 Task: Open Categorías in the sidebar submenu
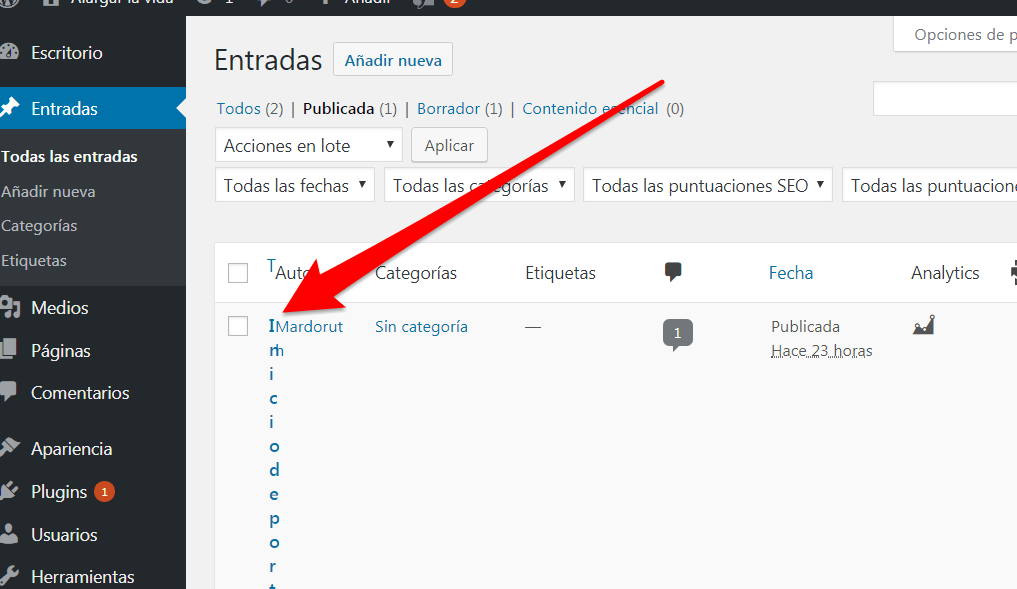[39, 226]
